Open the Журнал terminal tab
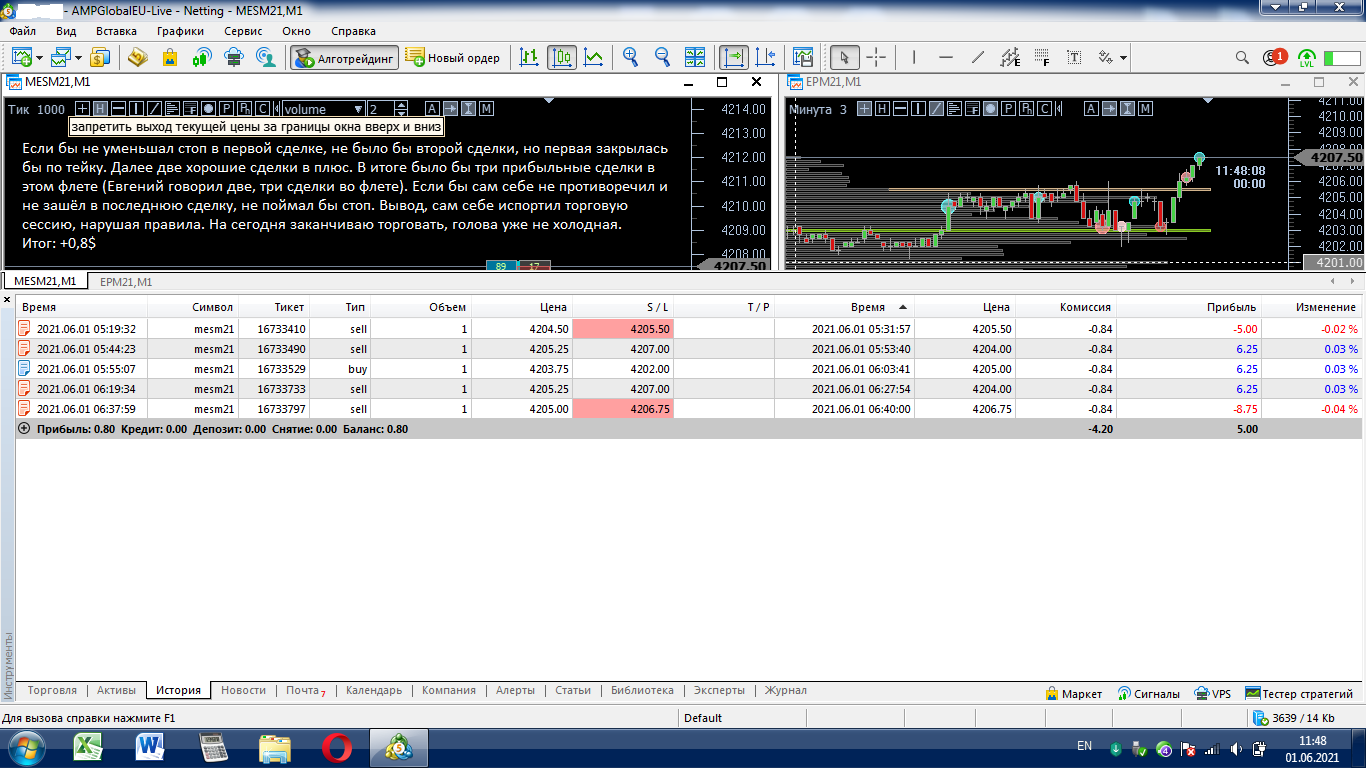Image resolution: width=1366 pixels, height=768 pixels. click(x=785, y=690)
